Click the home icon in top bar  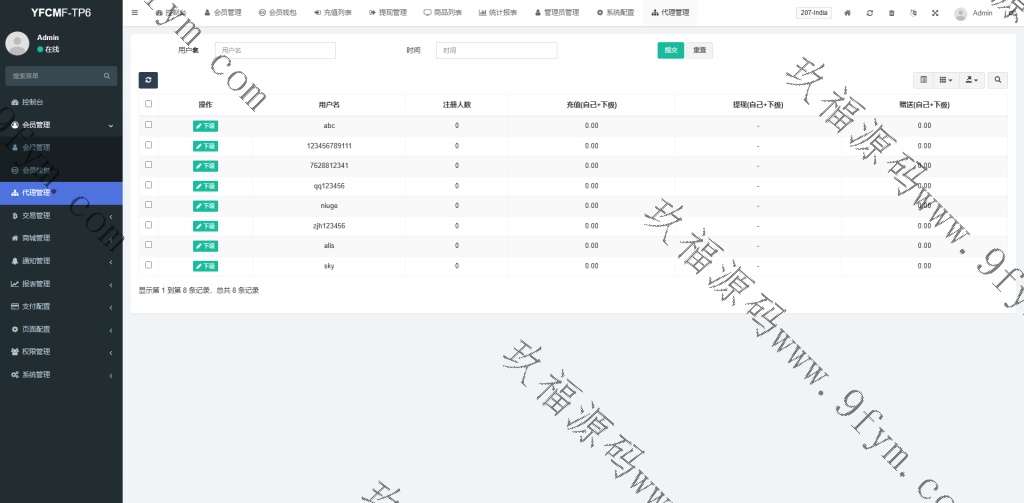click(x=847, y=13)
